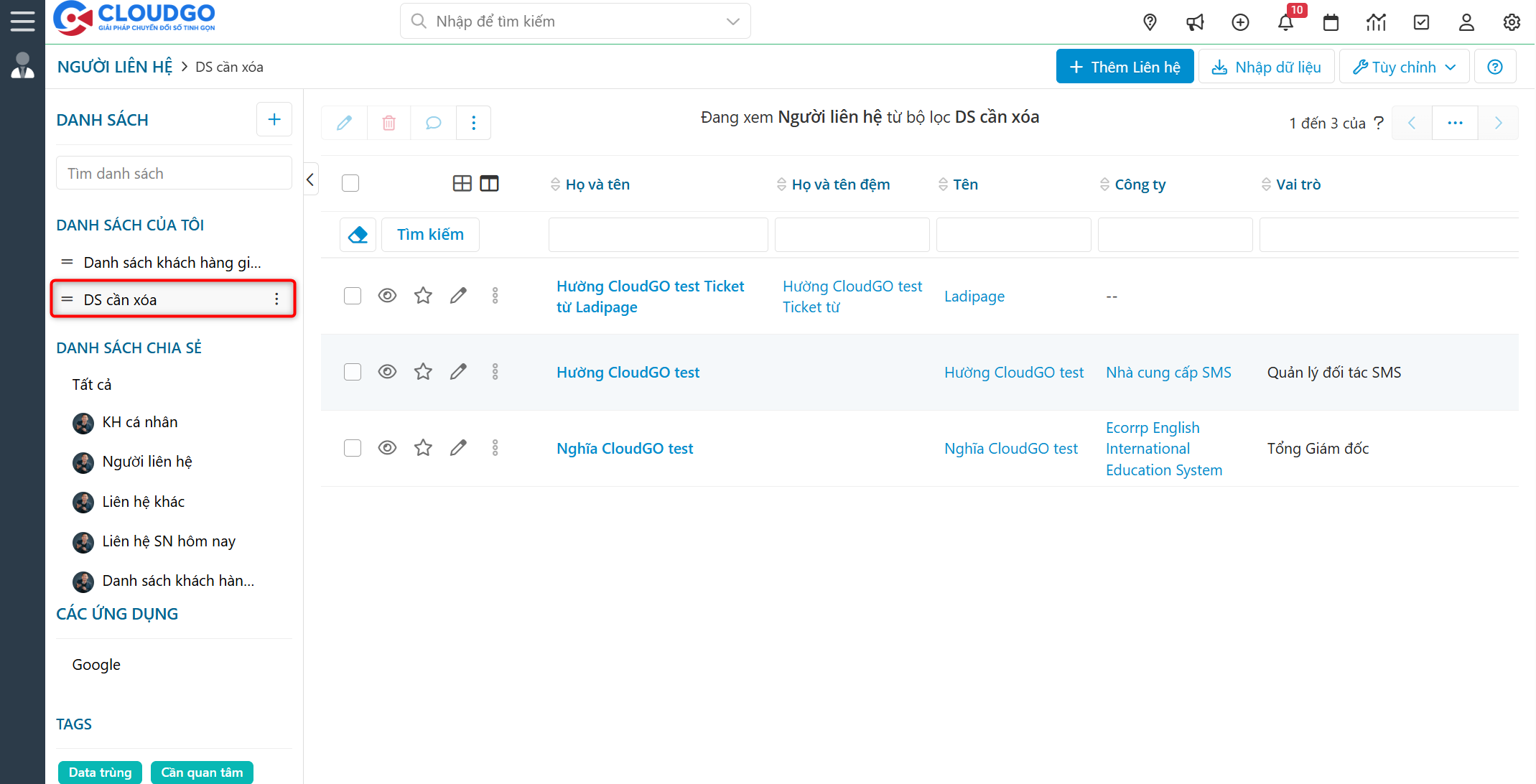Screen dimensions: 1536x784
Task: Click the eraser clear-filter icon
Action: point(358,235)
